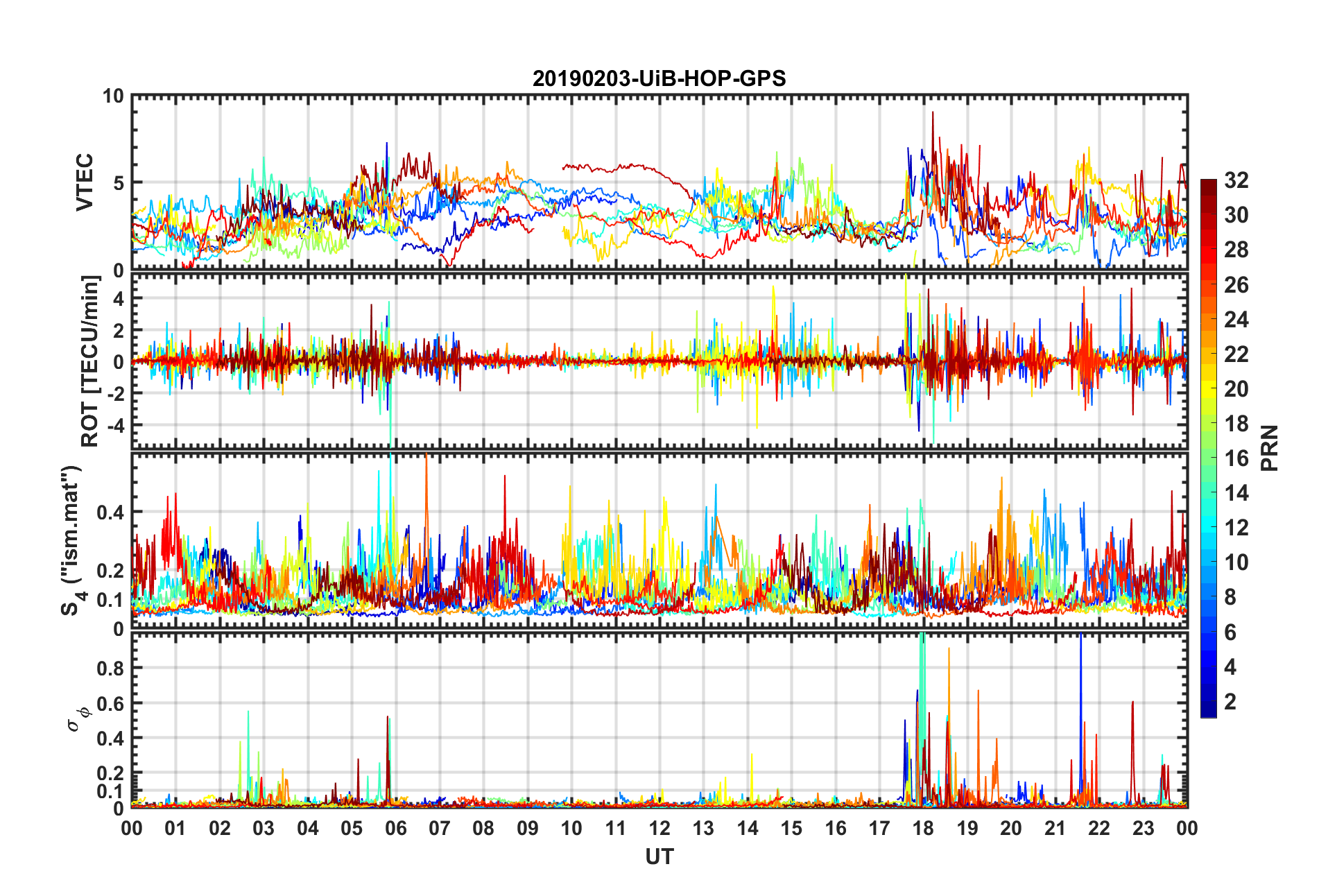This screenshot has width=1319, height=896.
Task: Select the S4 ("ism.mat") axis label
Action: [73, 540]
